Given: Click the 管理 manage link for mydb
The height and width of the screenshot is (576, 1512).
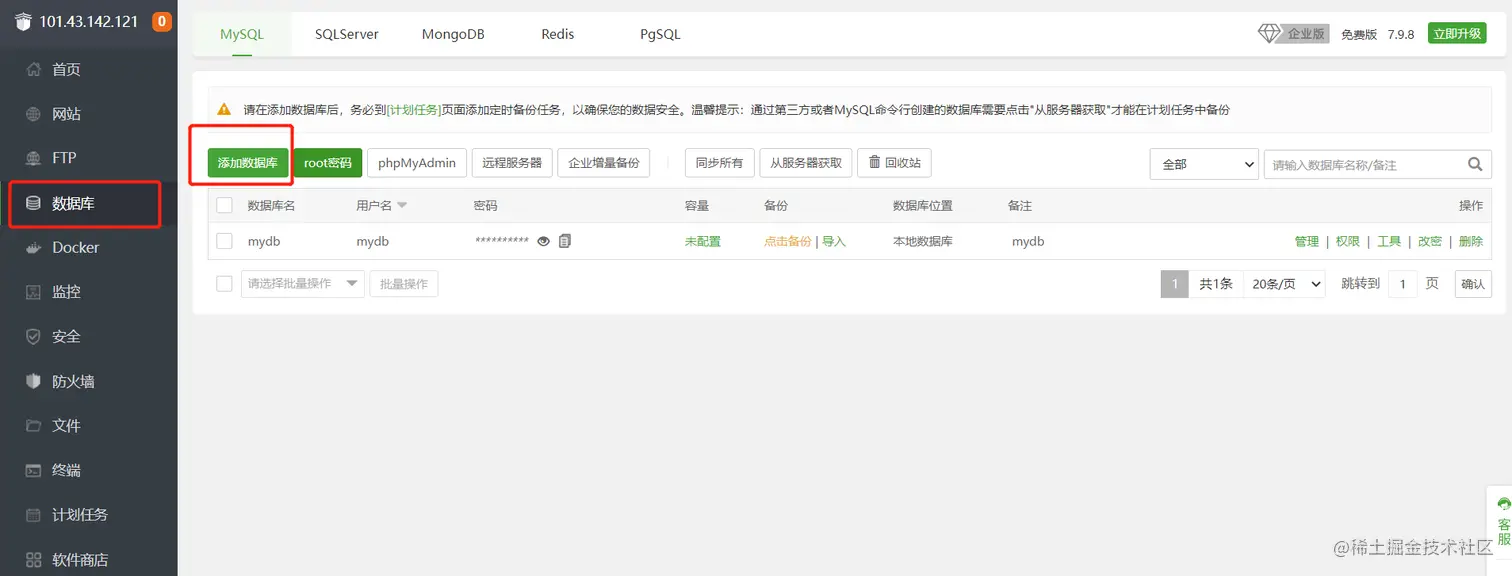Looking at the screenshot, I should [1307, 241].
